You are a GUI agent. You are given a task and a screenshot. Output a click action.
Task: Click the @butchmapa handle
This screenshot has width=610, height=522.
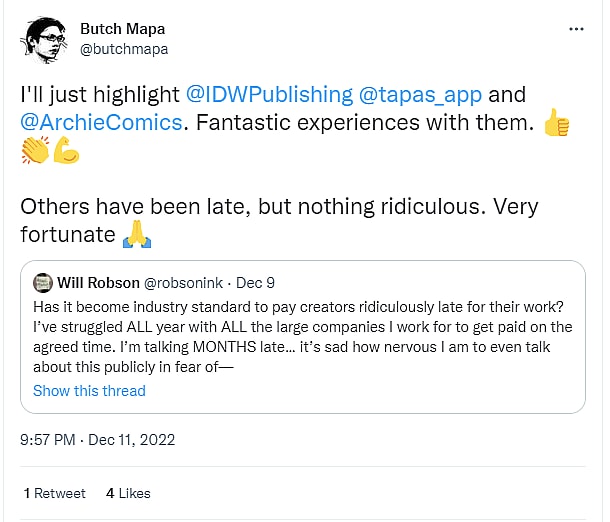click(x=124, y=48)
